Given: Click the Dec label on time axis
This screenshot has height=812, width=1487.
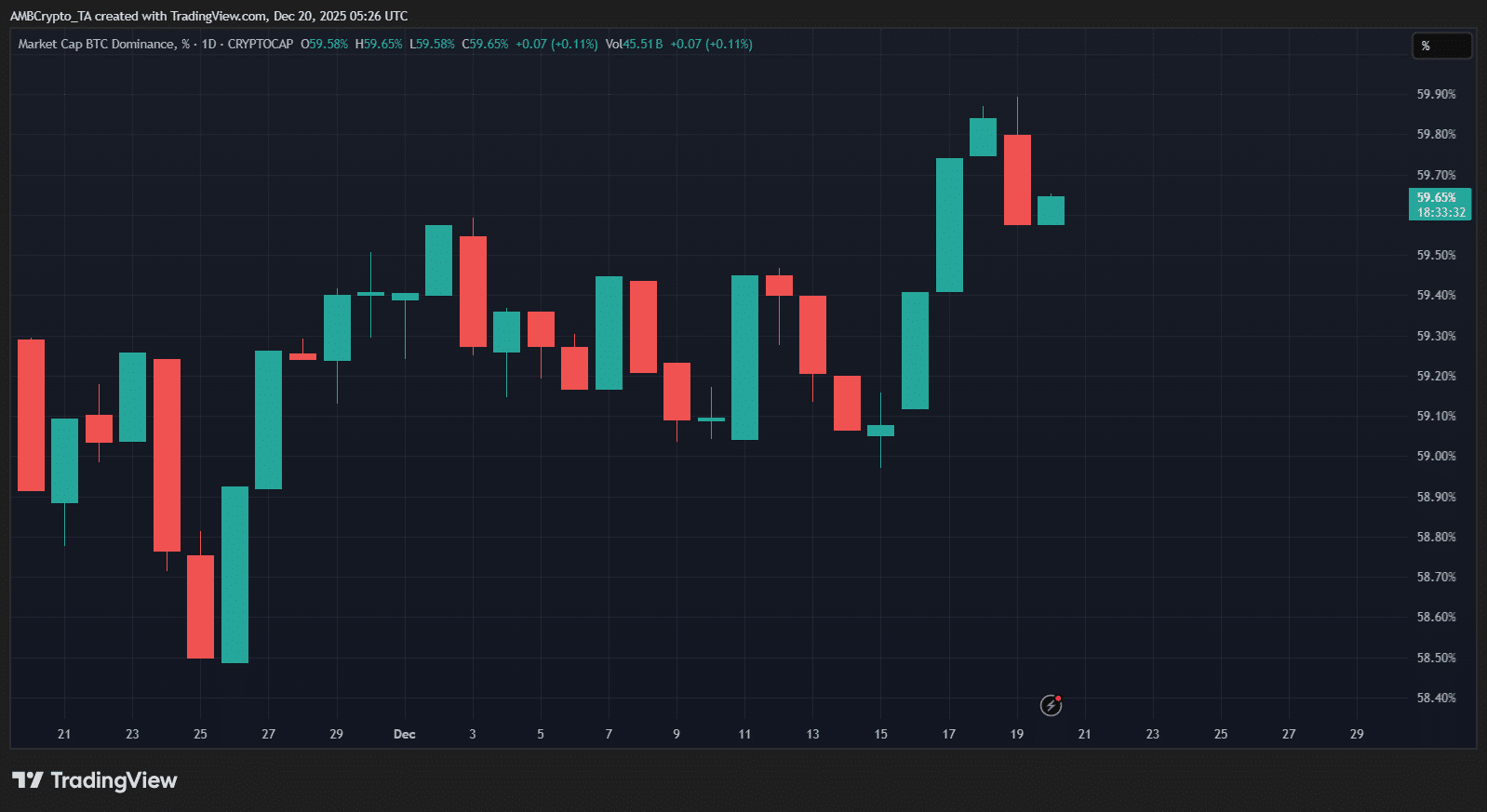Looking at the screenshot, I should coord(404,734).
